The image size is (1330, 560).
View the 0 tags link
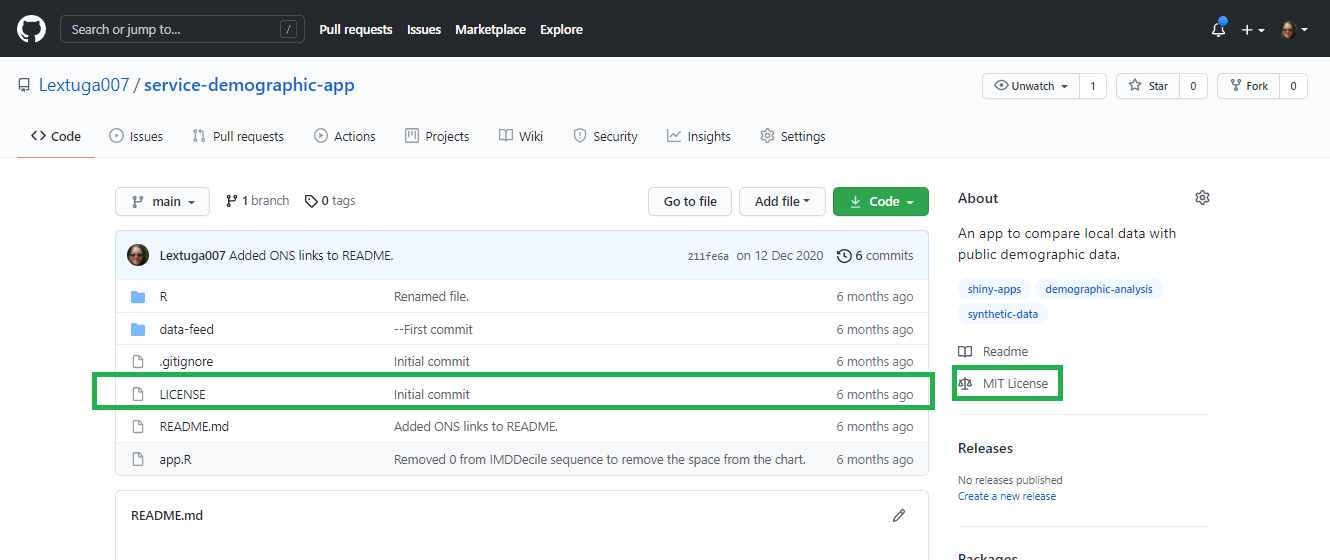[x=330, y=201]
